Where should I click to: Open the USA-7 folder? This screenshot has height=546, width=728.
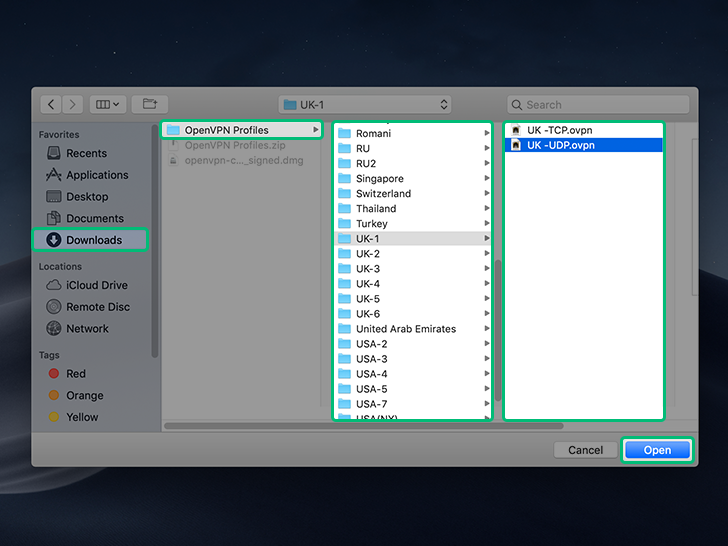tap(412, 404)
